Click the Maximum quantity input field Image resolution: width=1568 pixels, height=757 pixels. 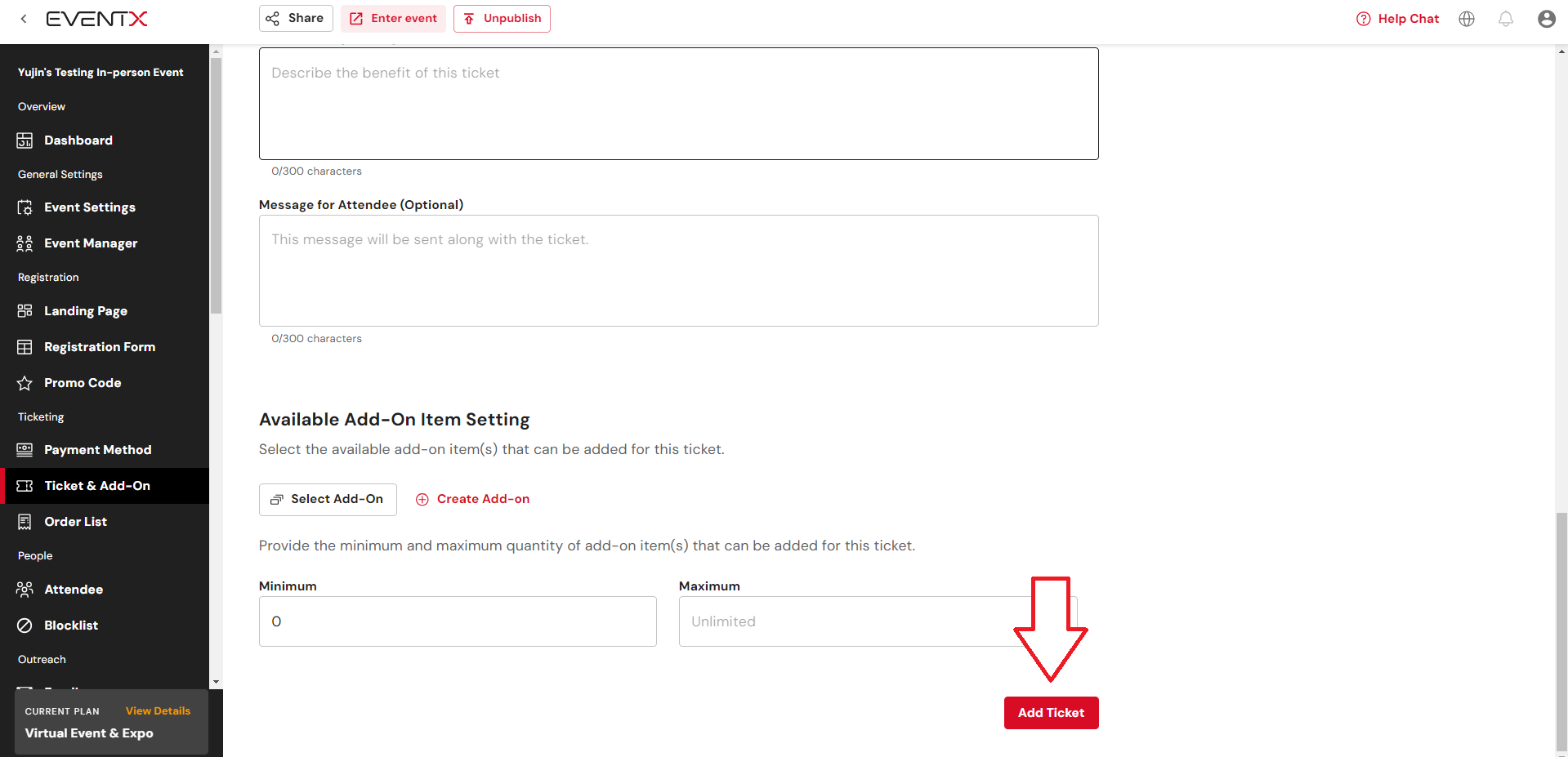tap(878, 621)
